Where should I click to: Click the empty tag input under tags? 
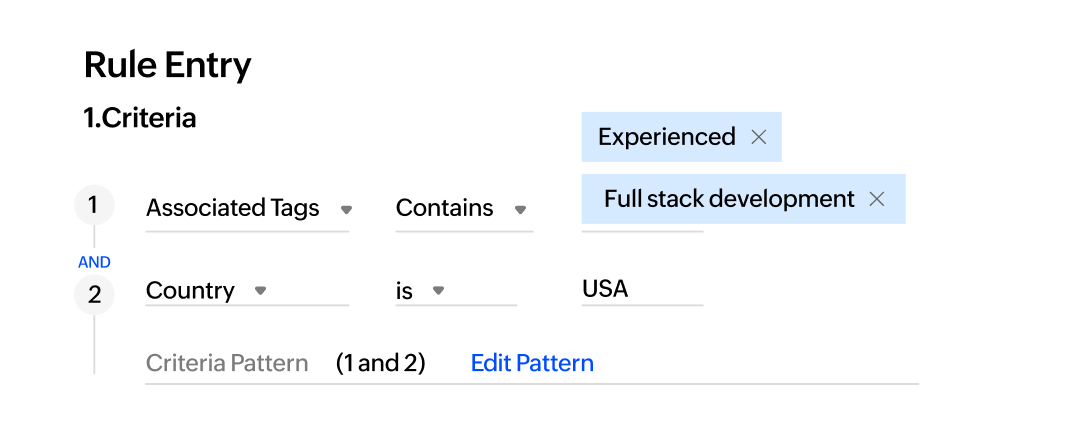(x=642, y=227)
